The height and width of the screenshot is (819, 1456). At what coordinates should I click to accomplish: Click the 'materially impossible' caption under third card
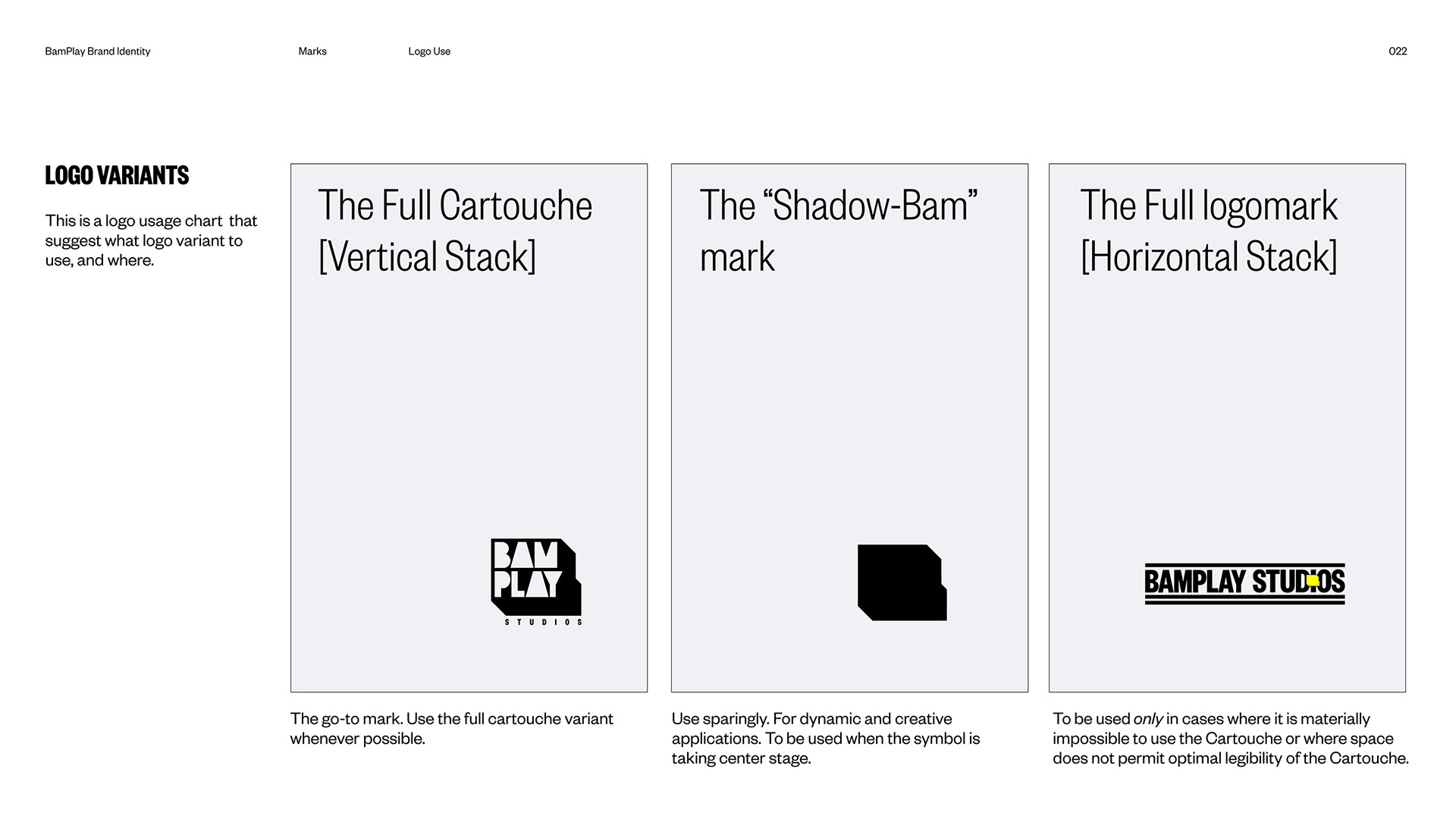point(1230,739)
